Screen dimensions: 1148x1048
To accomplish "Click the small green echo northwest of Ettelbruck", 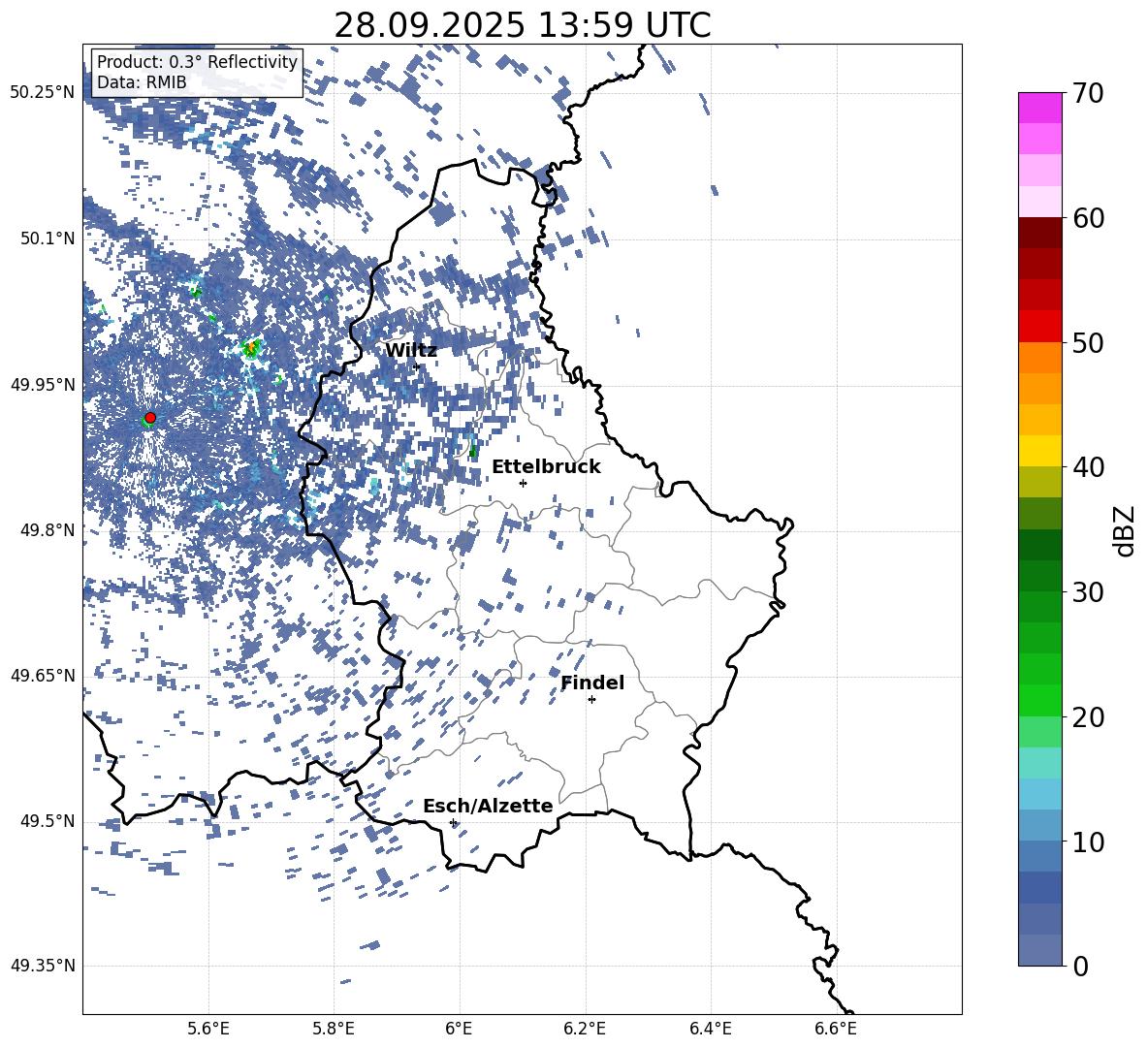I will point(473,451).
